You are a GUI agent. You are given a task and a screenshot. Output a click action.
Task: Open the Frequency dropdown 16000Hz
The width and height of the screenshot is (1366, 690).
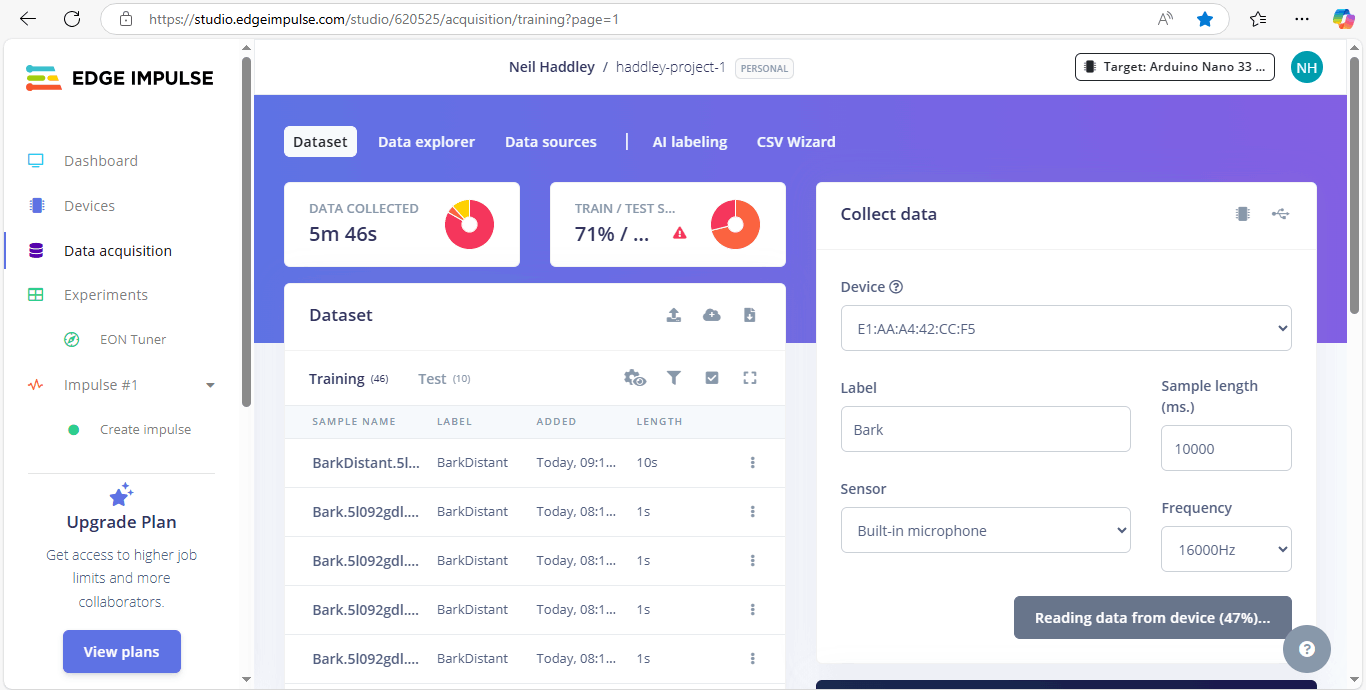[x=1226, y=549]
